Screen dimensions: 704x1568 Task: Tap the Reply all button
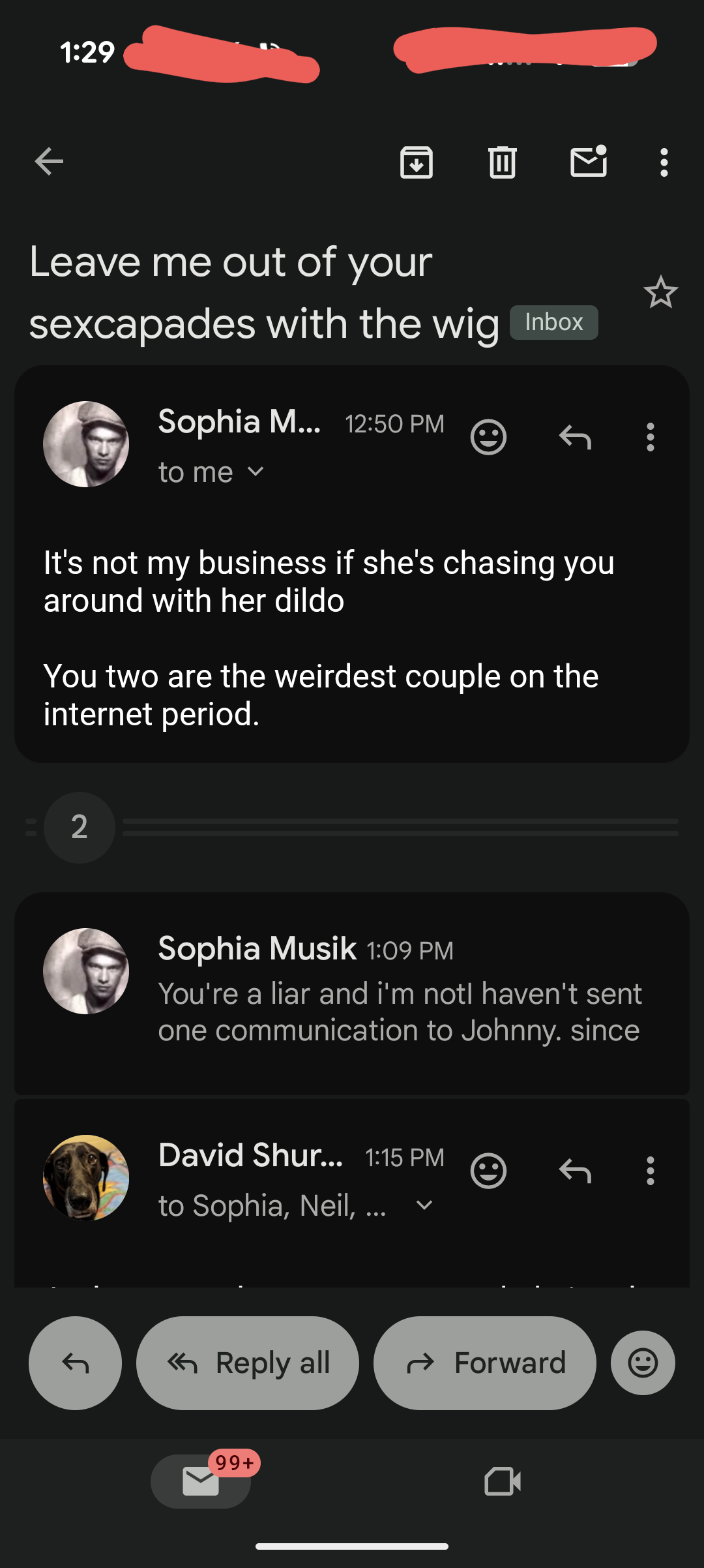click(248, 1363)
